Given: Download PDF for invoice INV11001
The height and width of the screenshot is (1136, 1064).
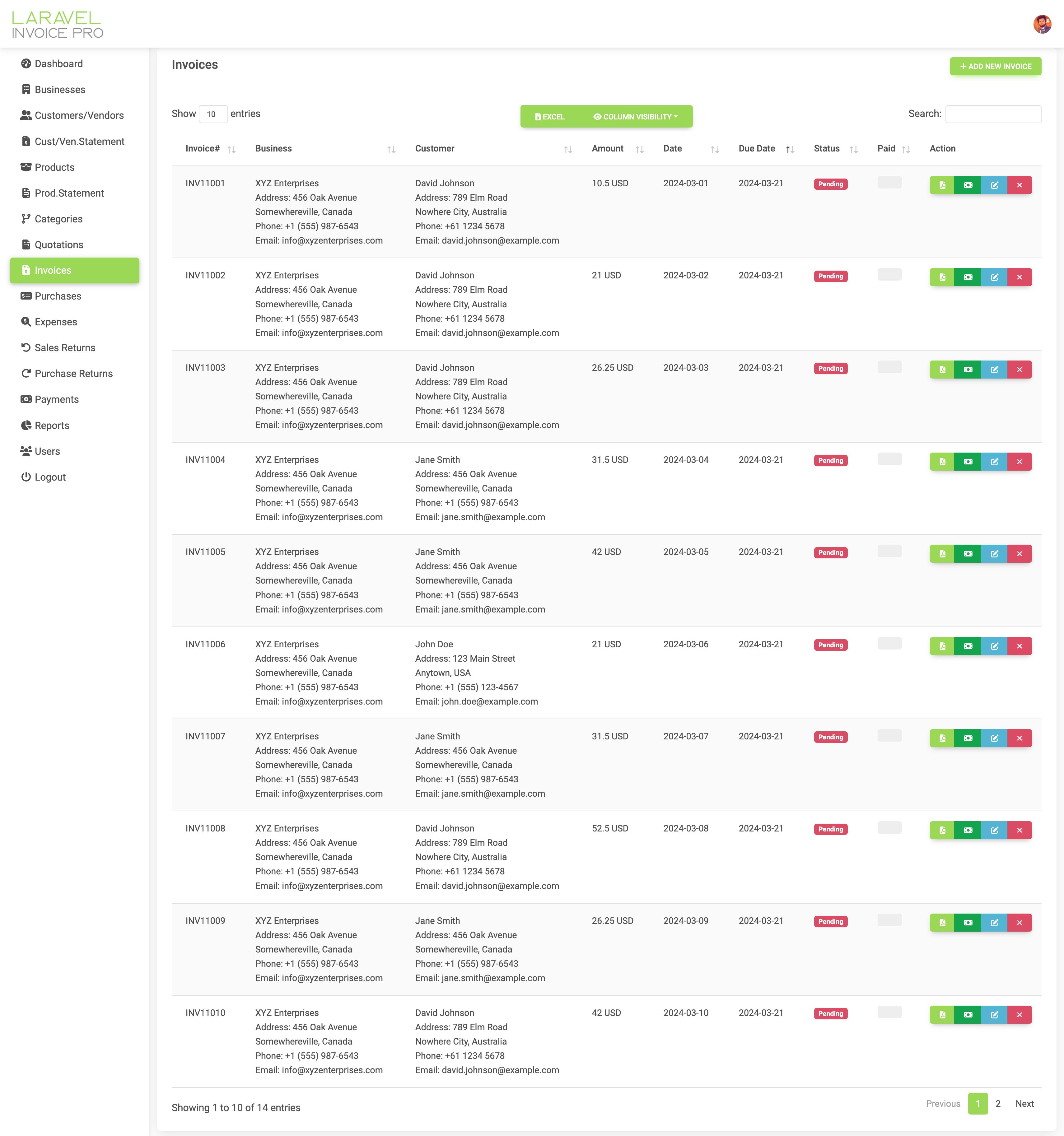Looking at the screenshot, I should pos(942,185).
